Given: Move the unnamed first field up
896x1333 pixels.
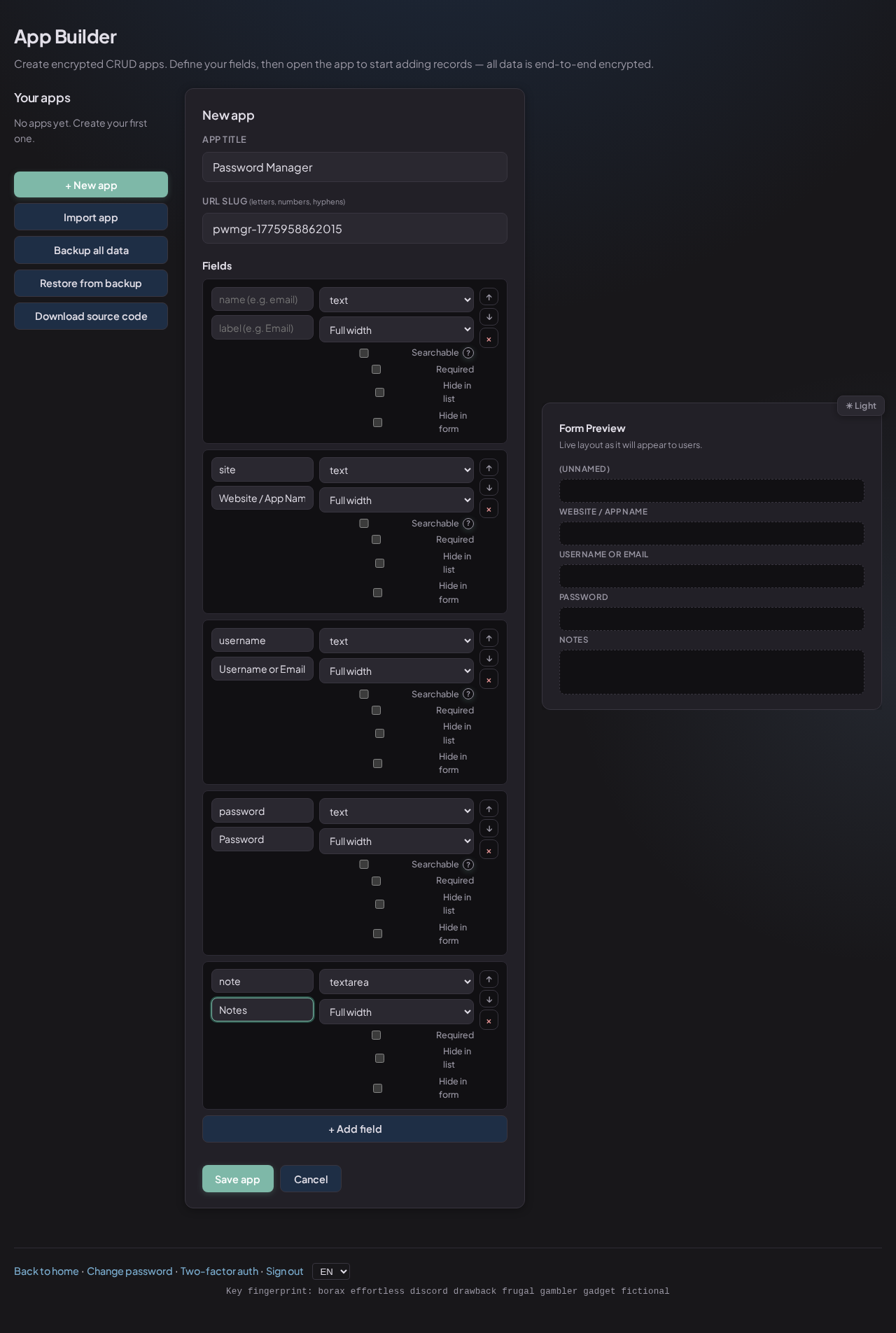Looking at the screenshot, I should click(x=489, y=298).
